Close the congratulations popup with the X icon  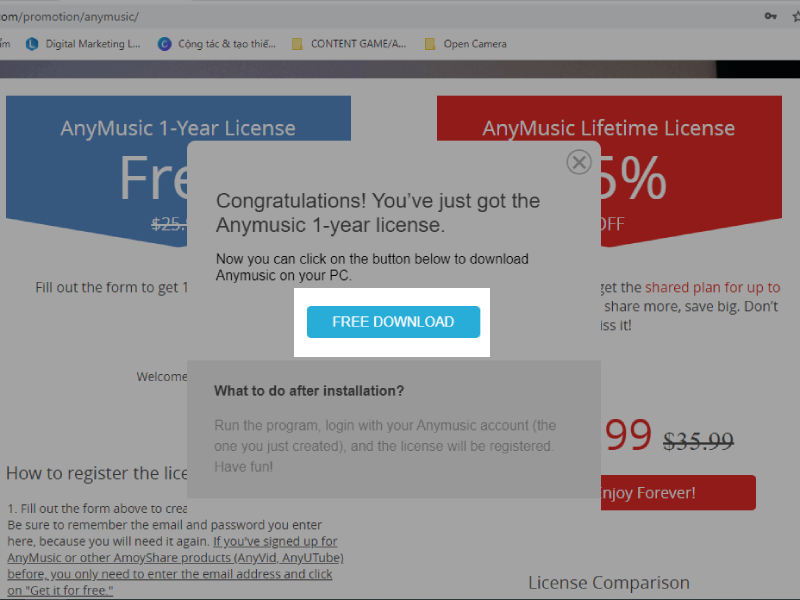pyautogui.click(x=579, y=162)
